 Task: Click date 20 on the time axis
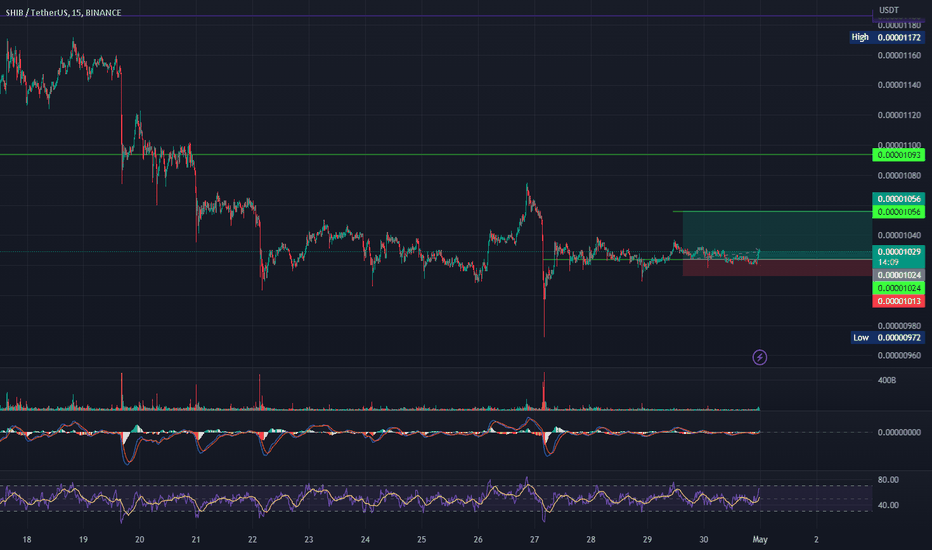click(140, 540)
